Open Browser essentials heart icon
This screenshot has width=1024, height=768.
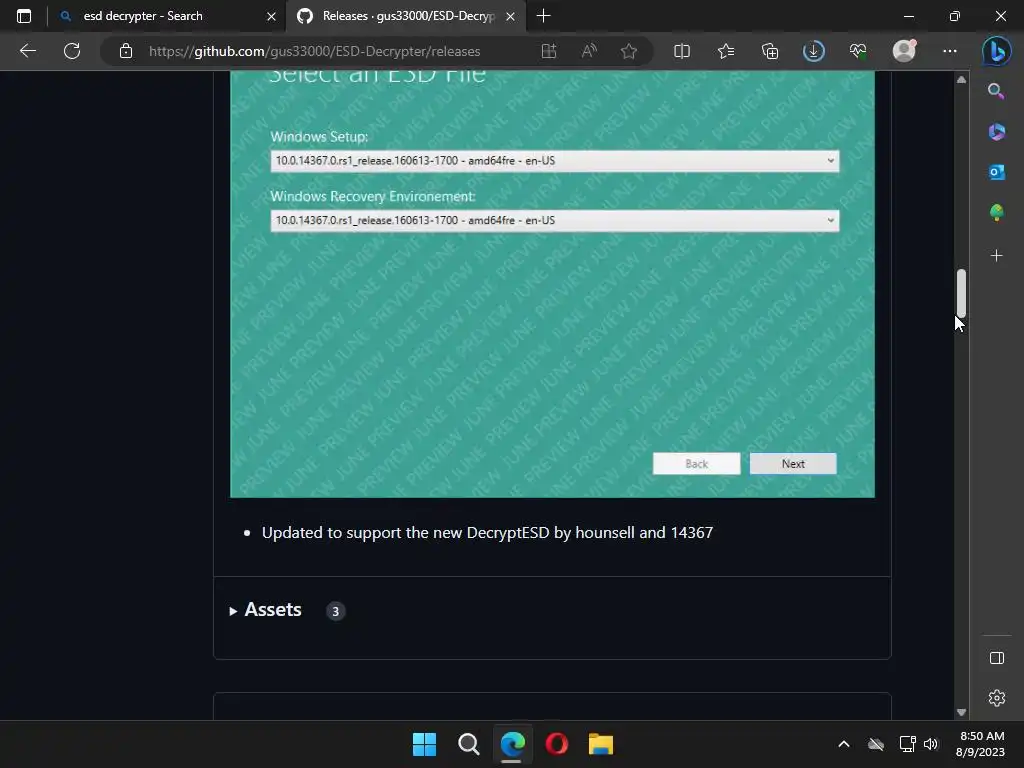(858, 51)
